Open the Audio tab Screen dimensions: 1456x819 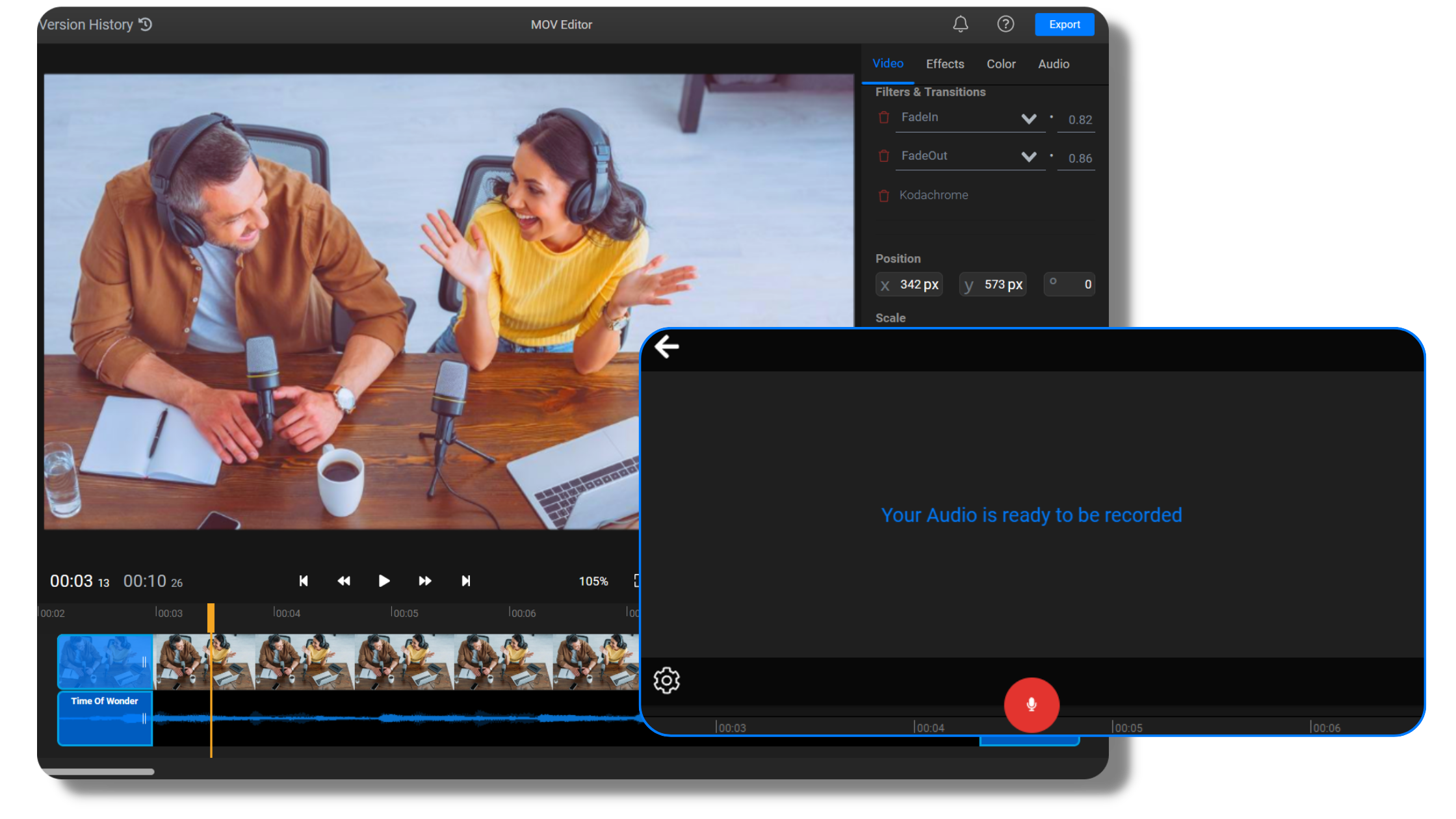(x=1053, y=64)
